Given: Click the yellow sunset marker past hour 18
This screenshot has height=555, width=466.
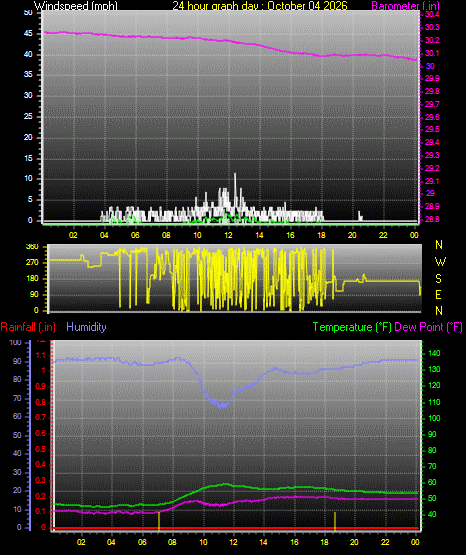Looking at the screenshot, I should tap(335, 521).
